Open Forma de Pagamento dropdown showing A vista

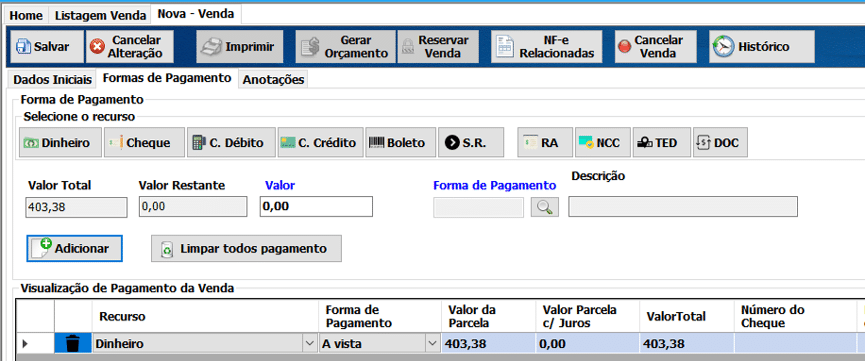click(x=431, y=344)
